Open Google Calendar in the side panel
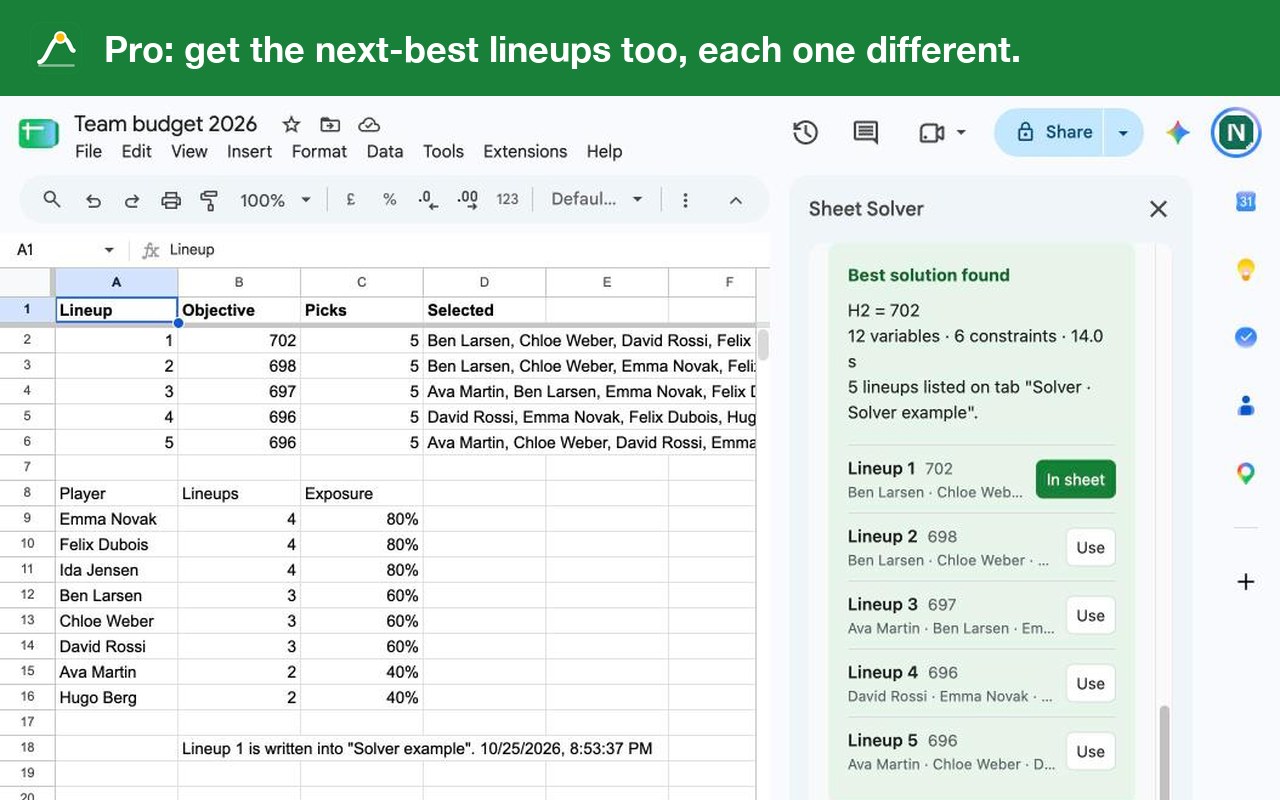Image resolution: width=1280 pixels, height=800 pixels. 1246,201
